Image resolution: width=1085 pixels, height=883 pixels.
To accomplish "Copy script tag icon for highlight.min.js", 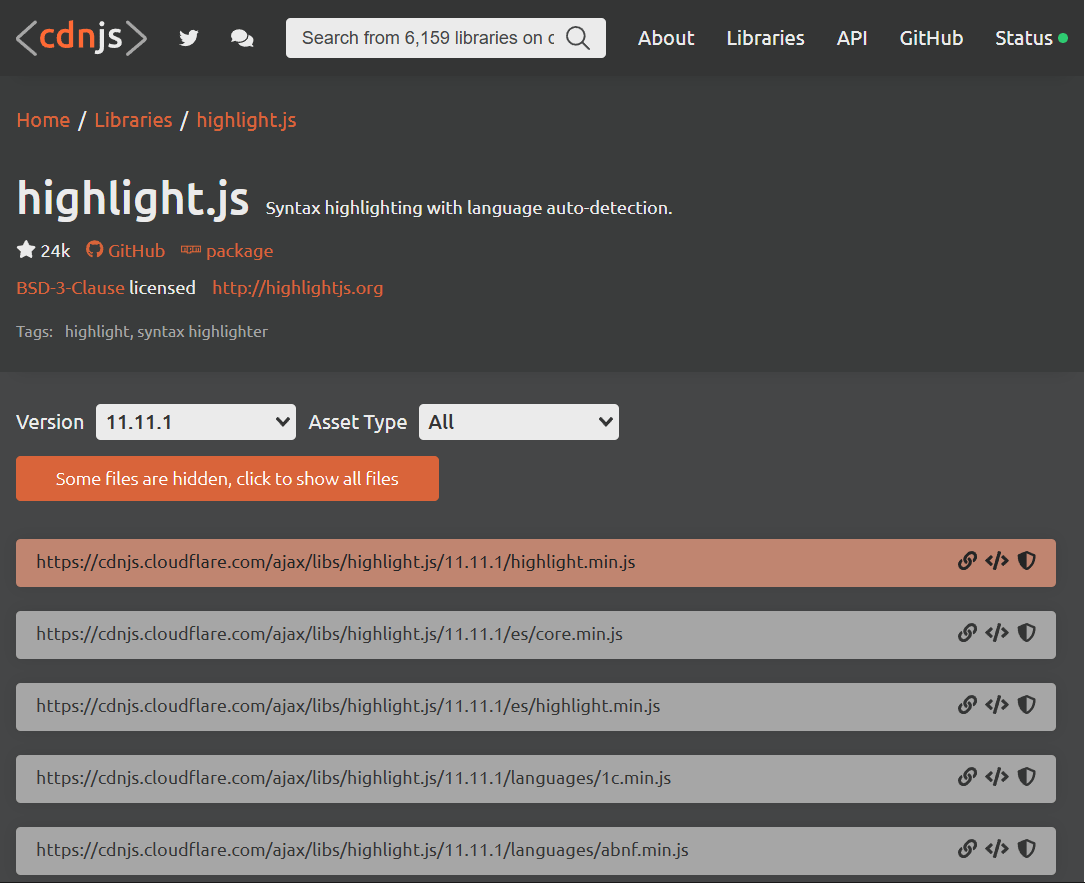I will (x=996, y=561).
